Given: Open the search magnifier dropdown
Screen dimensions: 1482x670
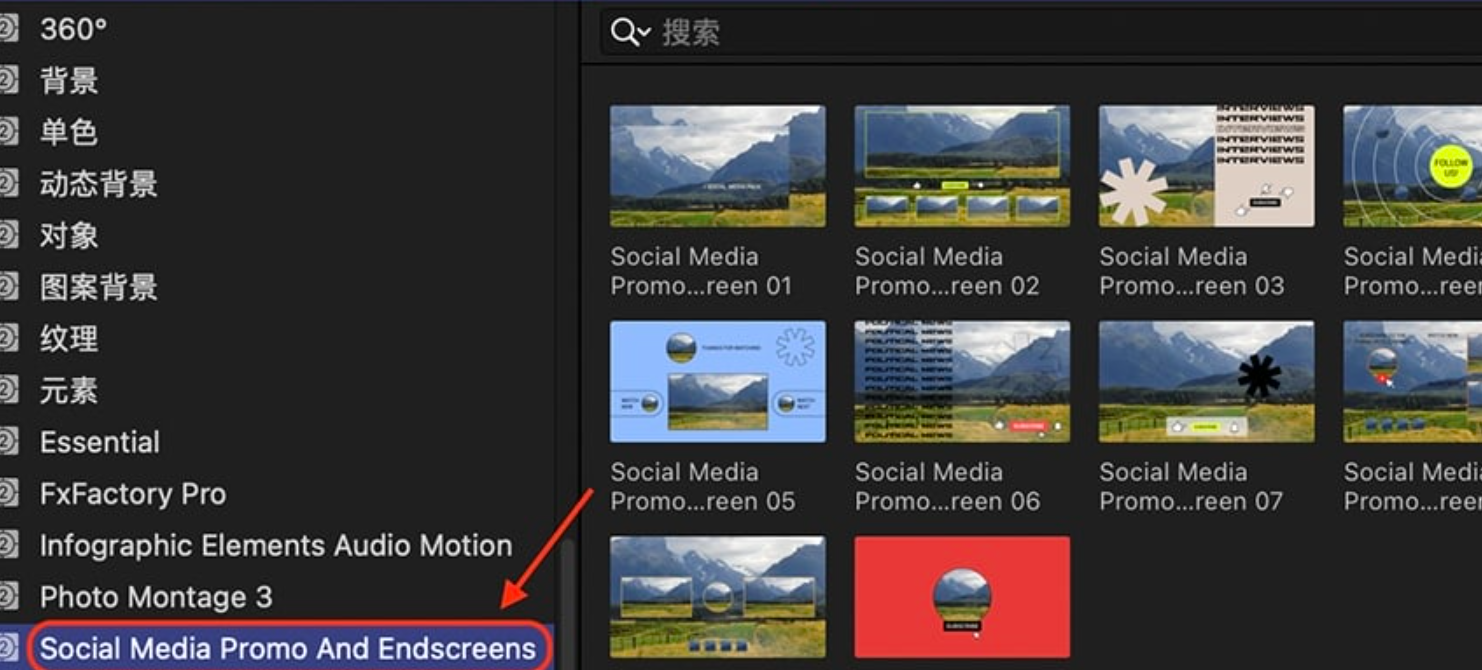Looking at the screenshot, I should click(x=631, y=32).
